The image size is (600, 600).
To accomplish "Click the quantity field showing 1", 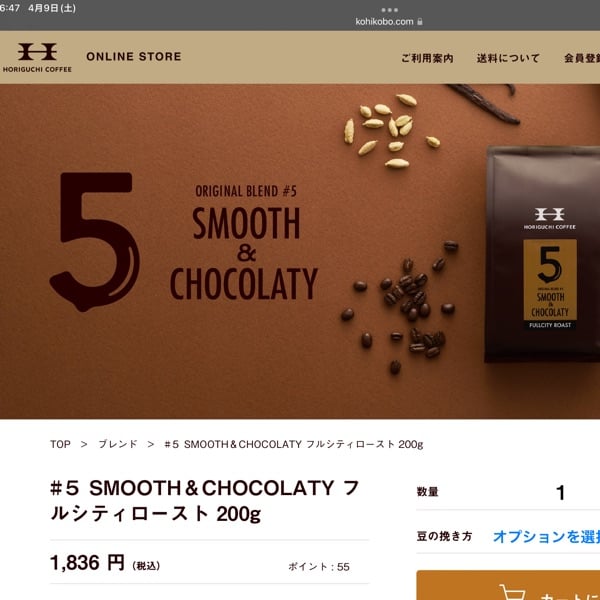I will click(560, 492).
